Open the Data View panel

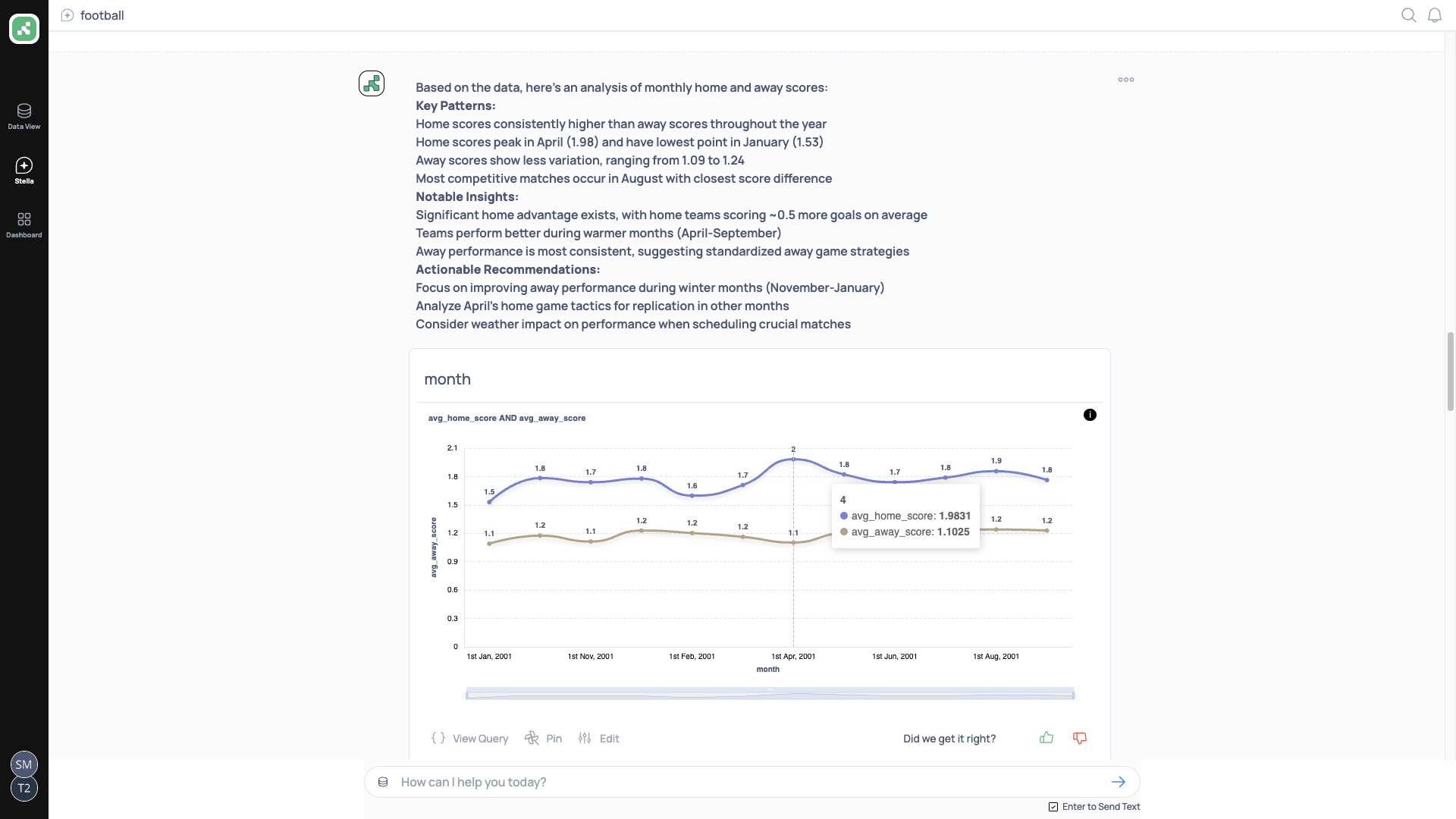click(x=24, y=116)
